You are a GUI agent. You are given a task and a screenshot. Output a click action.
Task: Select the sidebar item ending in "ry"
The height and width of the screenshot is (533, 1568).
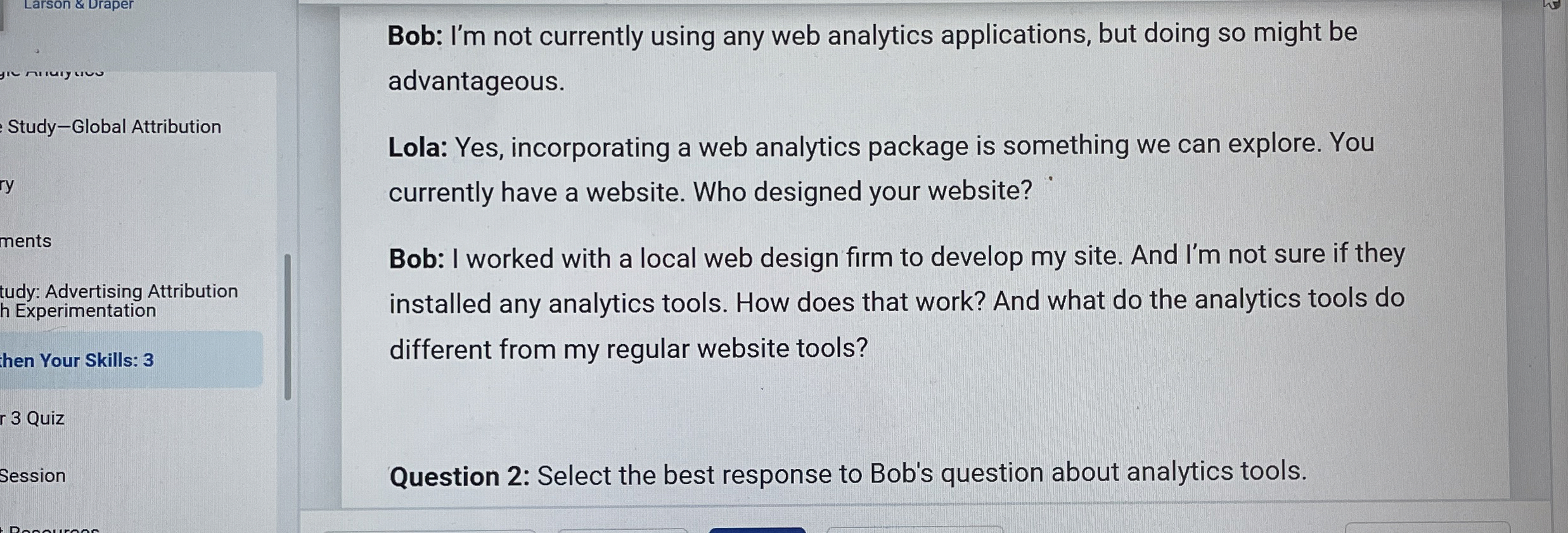(x=7, y=184)
